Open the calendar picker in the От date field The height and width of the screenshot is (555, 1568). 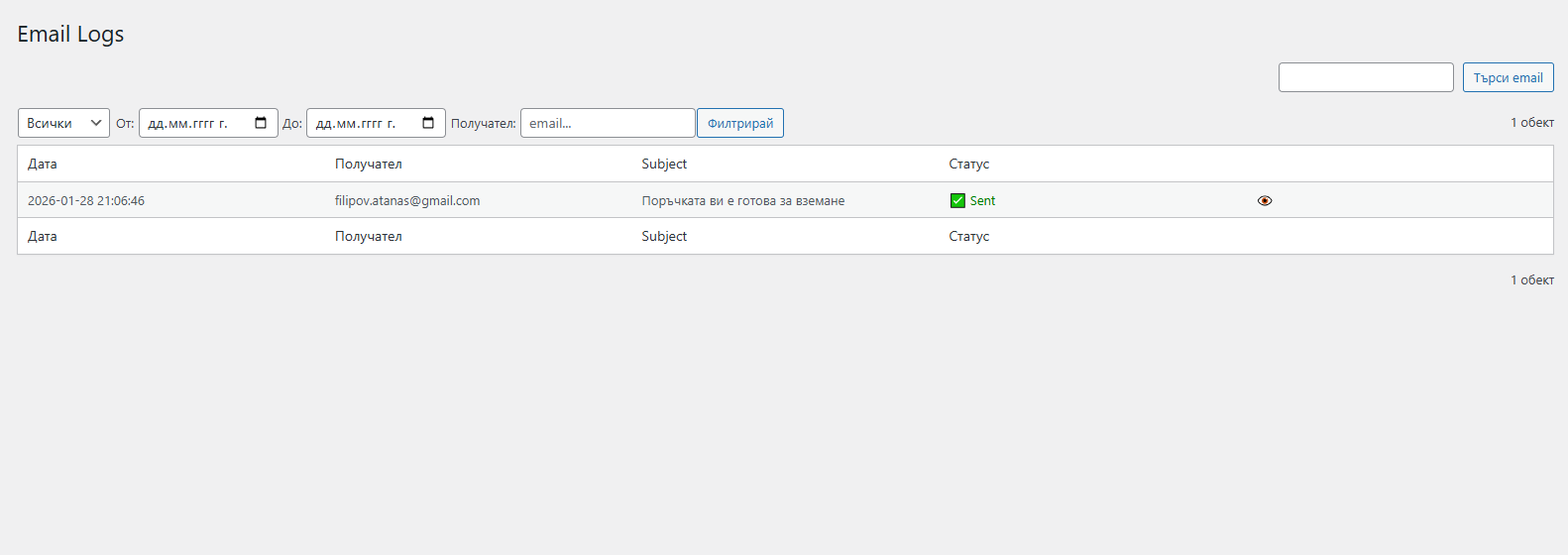261,123
